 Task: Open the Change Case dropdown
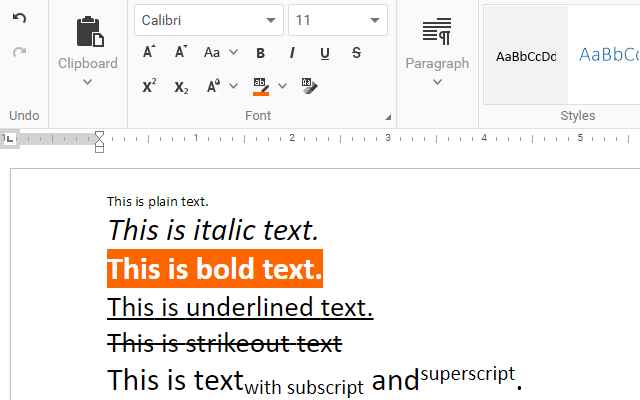pyautogui.click(x=220, y=53)
